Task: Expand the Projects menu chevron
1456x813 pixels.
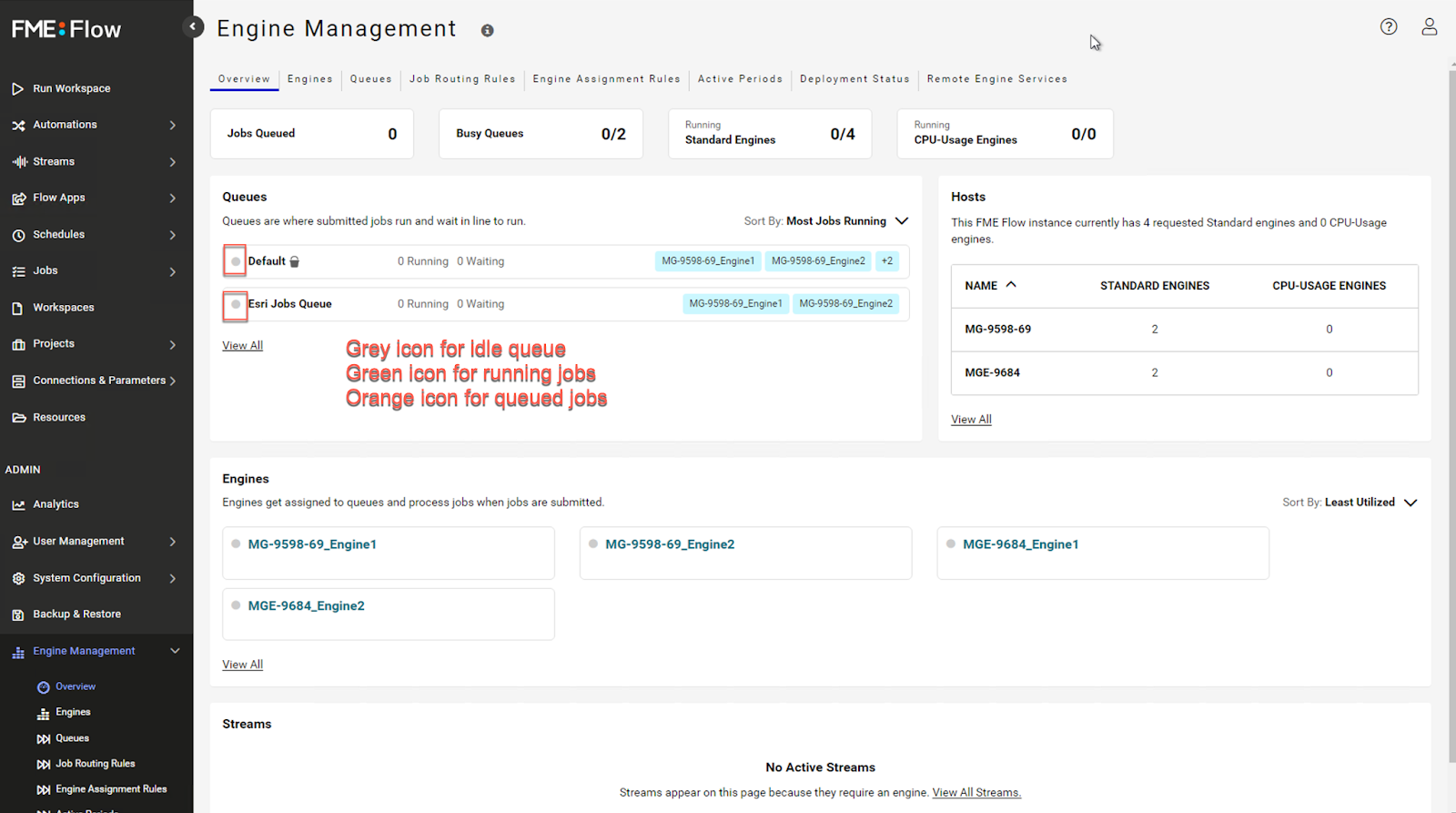Action: click(x=172, y=344)
